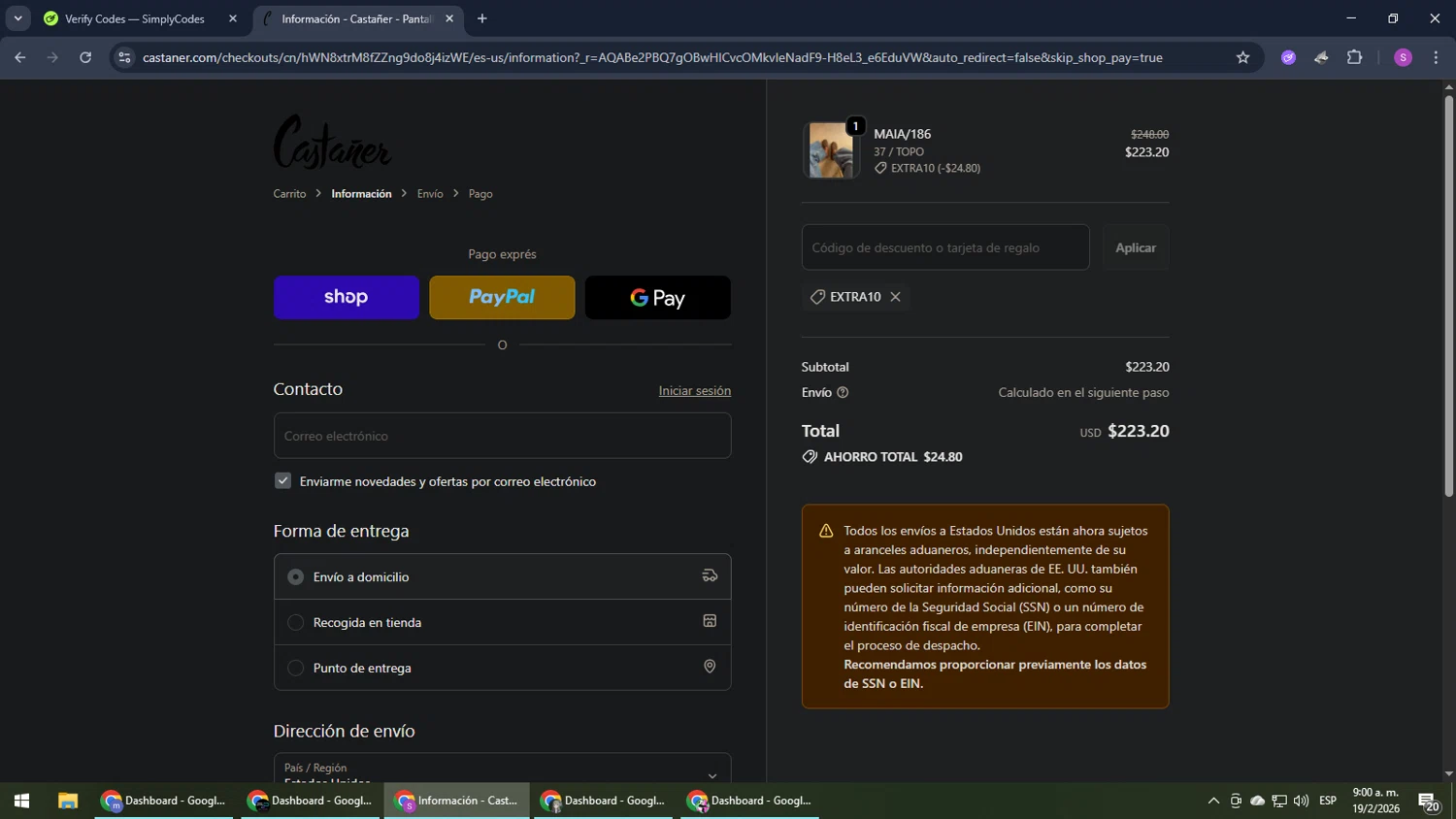Open the Windows Start menu
The width and height of the screenshot is (1456, 819).
[21, 801]
